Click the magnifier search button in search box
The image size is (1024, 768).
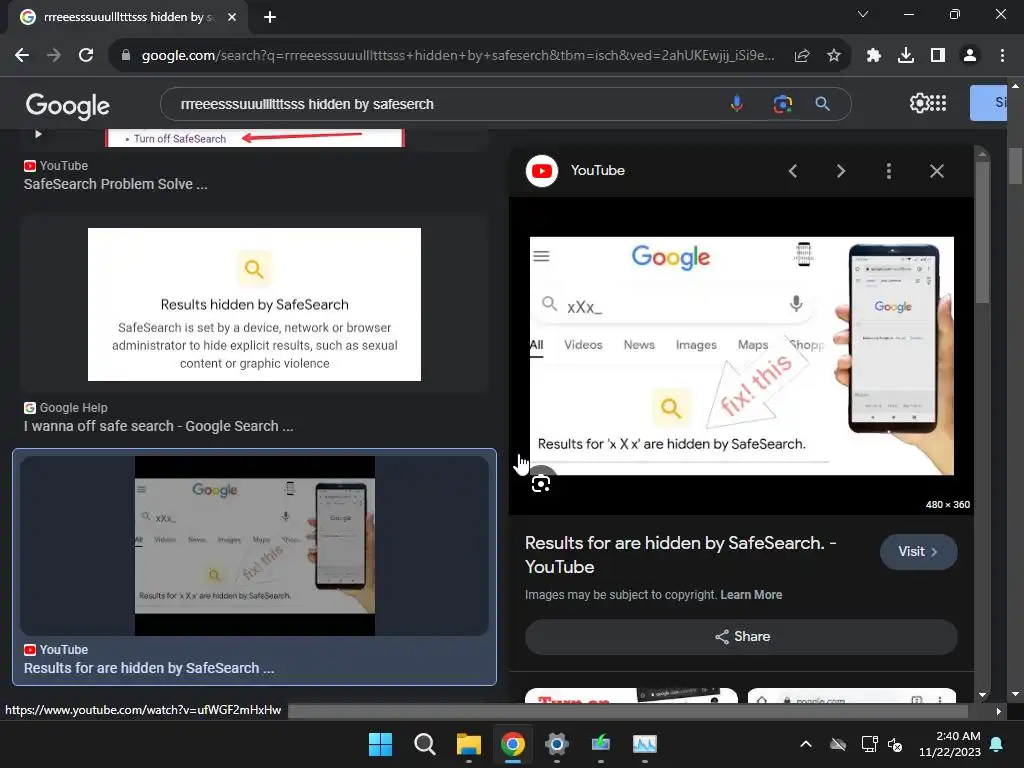(x=823, y=104)
